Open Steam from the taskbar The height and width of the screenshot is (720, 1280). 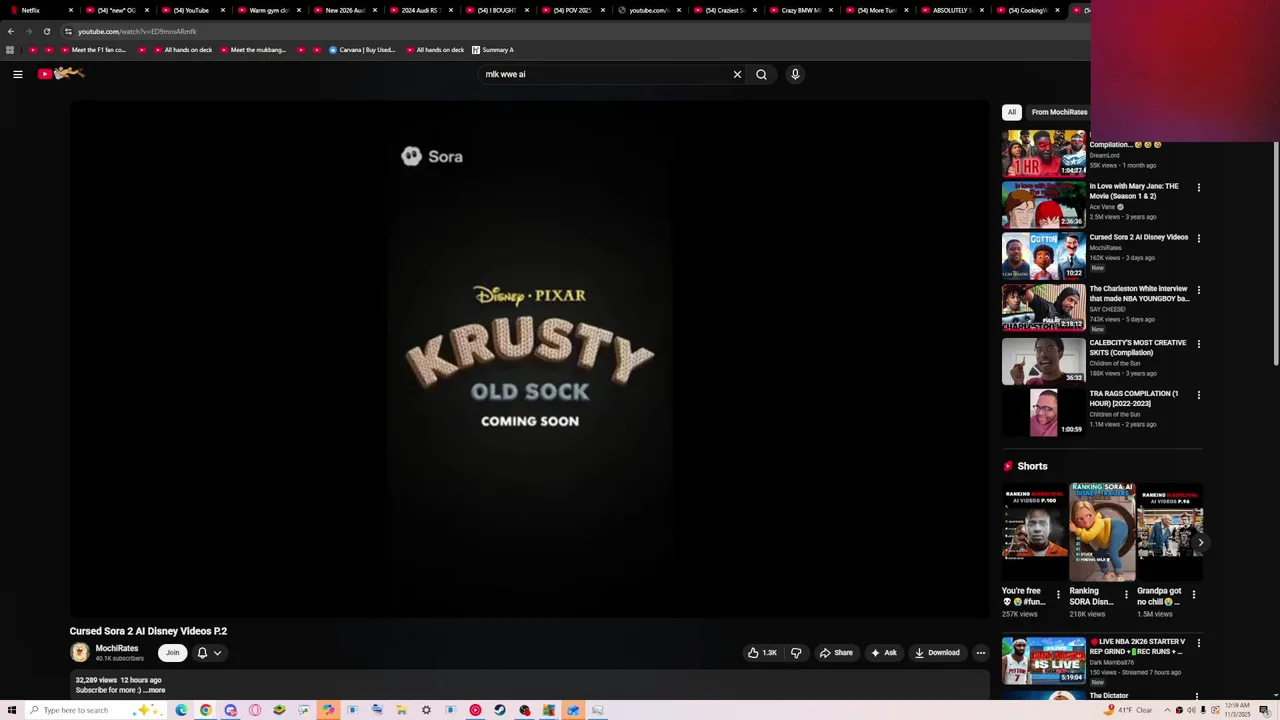pos(500,710)
